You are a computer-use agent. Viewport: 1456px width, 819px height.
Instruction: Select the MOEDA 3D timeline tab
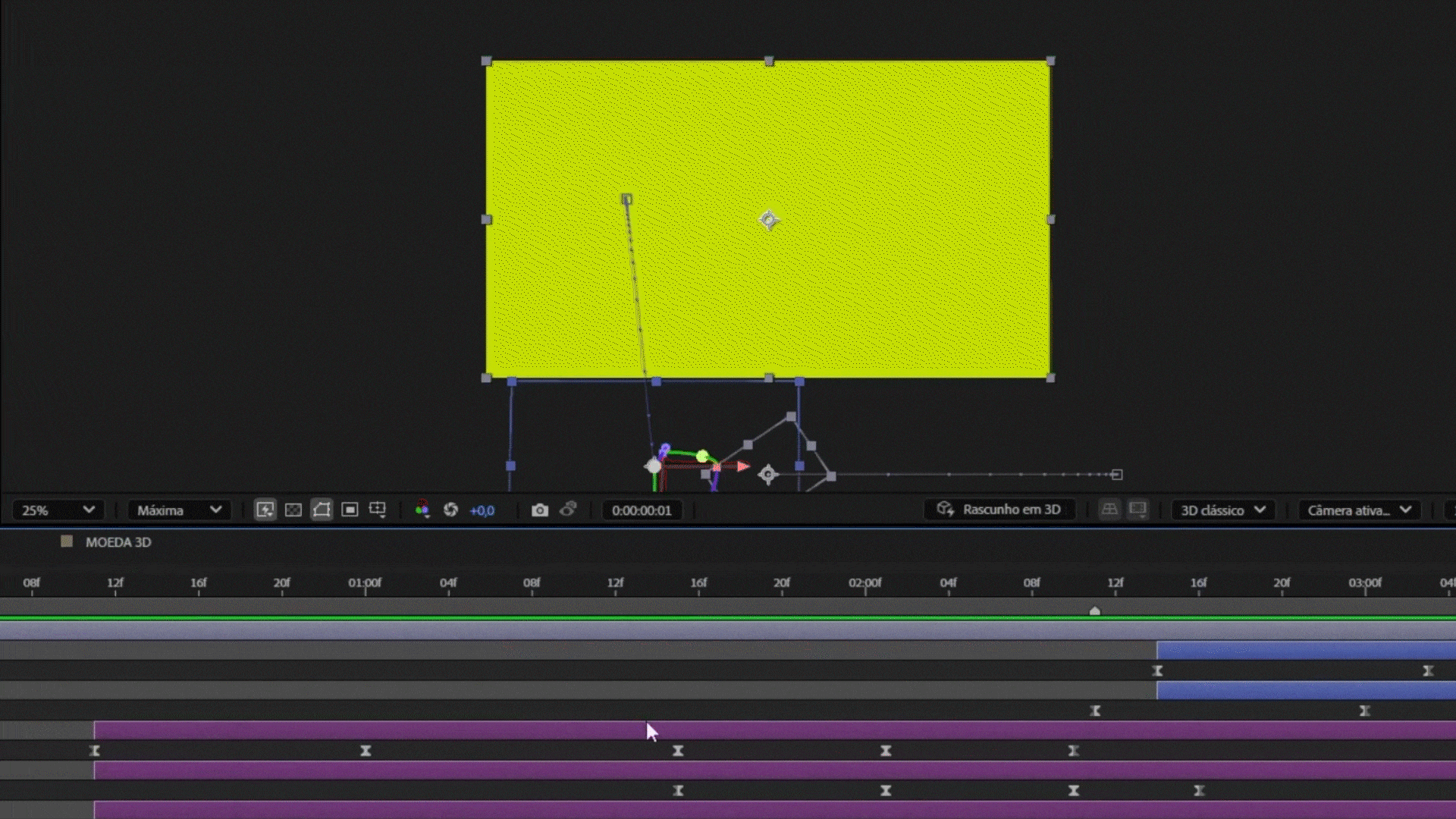click(118, 542)
